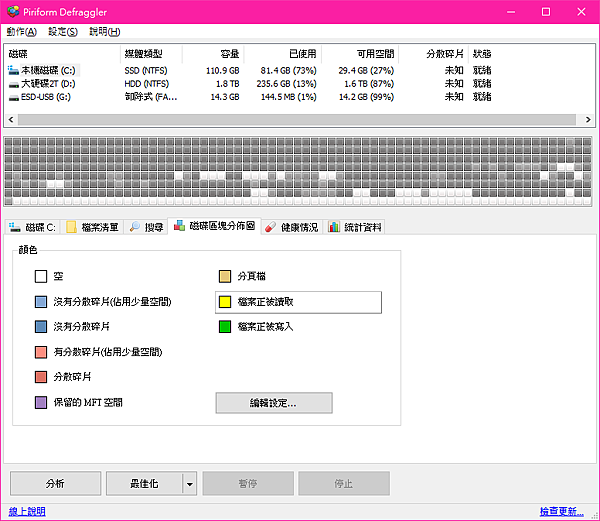The image size is (600, 521).
Task: Sort by the 容量 column header
Action: point(213,54)
